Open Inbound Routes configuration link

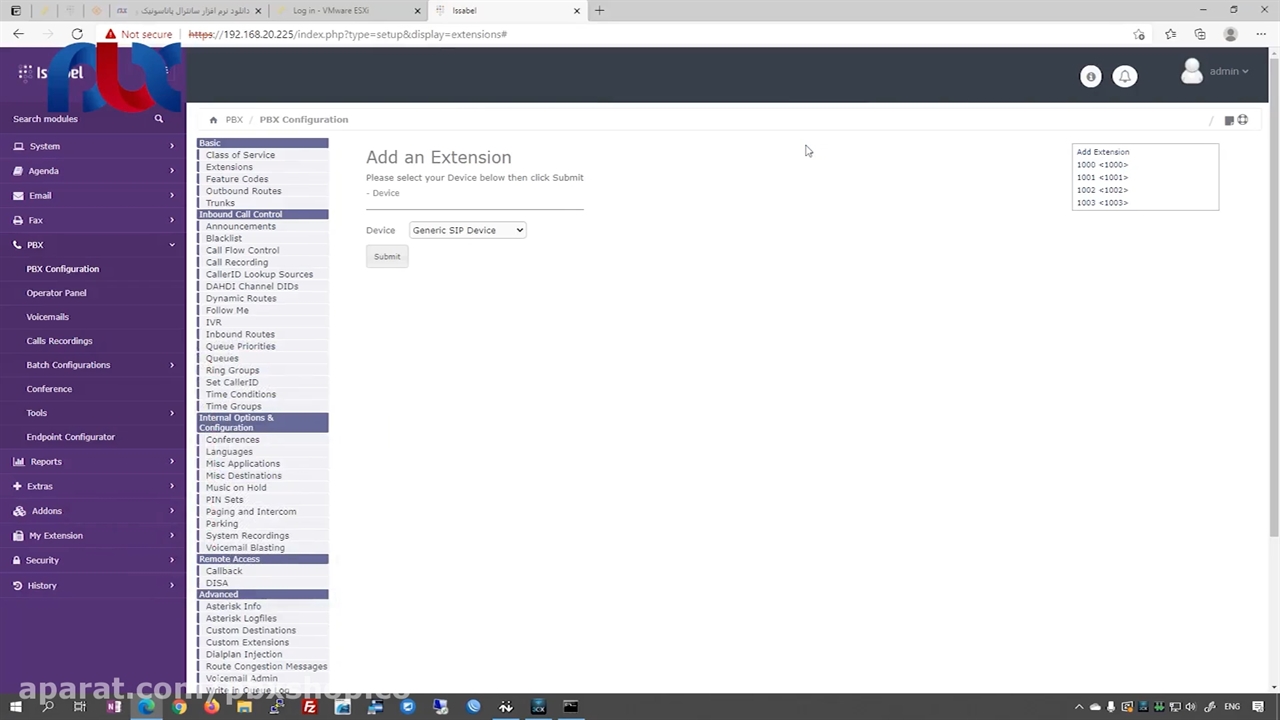coord(240,334)
